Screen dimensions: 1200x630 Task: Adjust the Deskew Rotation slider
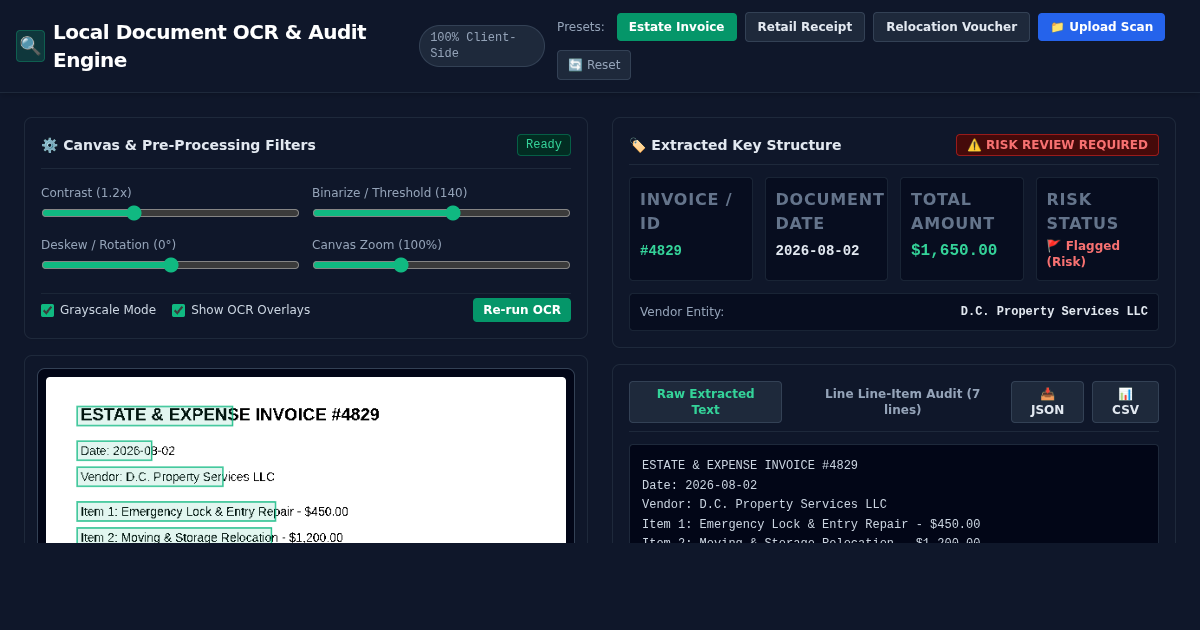pyautogui.click(x=170, y=265)
